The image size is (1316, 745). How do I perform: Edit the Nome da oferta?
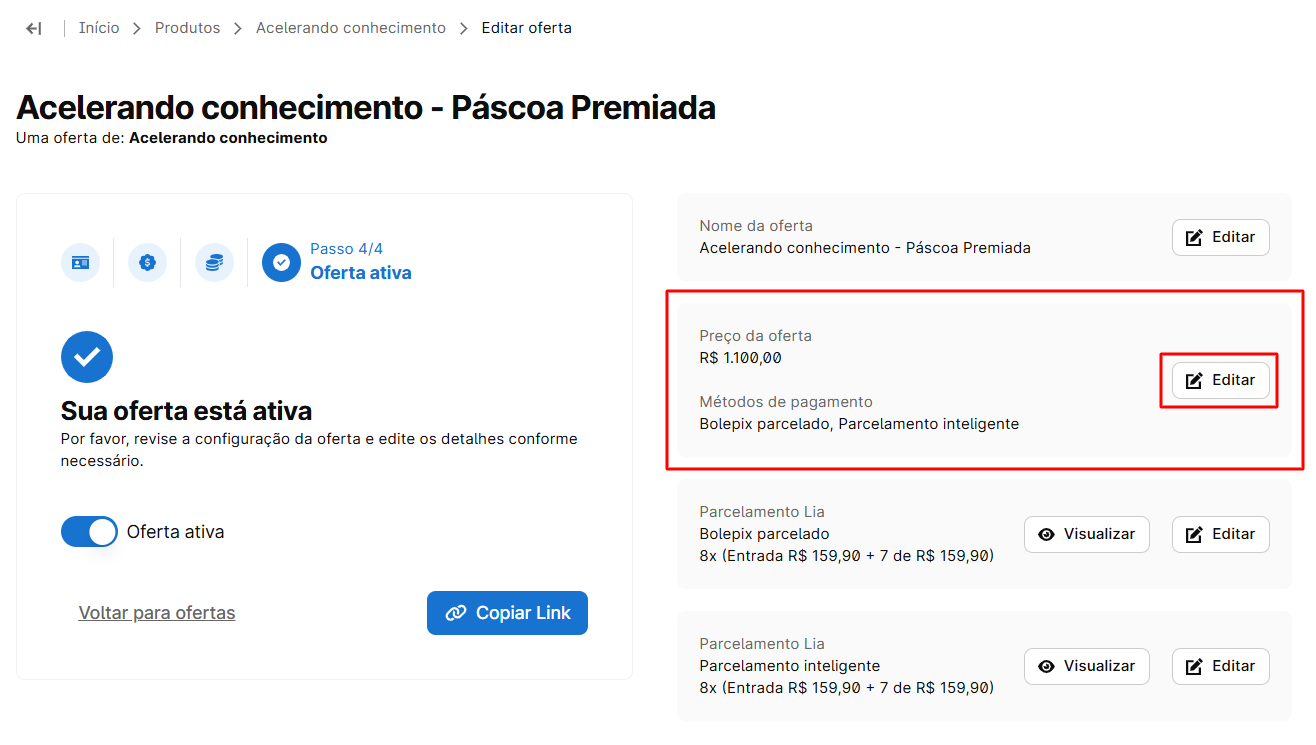(x=1220, y=238)
